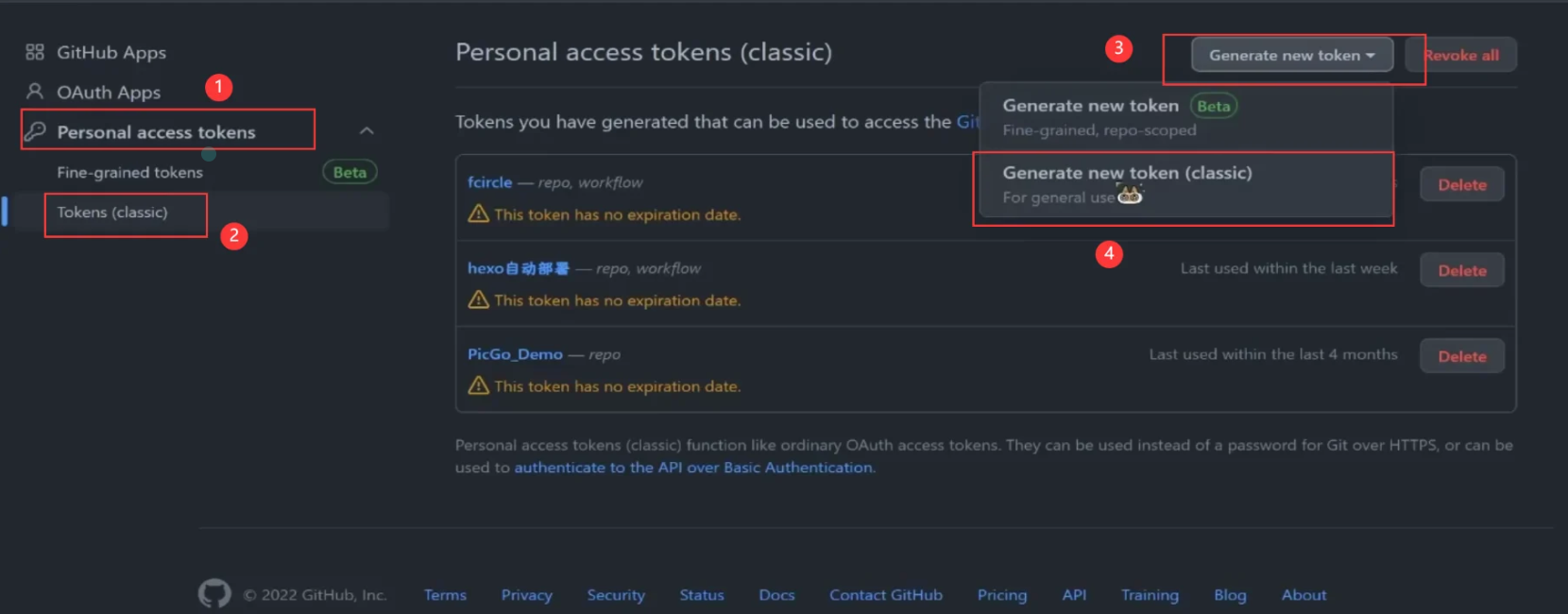Screen dimensions: 1568x614
Task: Open the Docs link in footer
Action: pyautogui.click(x=776, y=595)
